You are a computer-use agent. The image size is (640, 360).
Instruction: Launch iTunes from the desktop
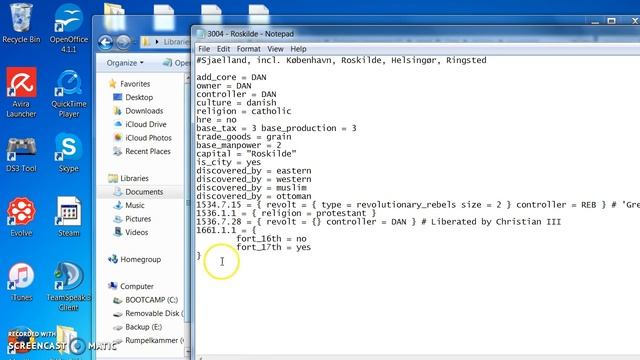[x=21, y=282]
